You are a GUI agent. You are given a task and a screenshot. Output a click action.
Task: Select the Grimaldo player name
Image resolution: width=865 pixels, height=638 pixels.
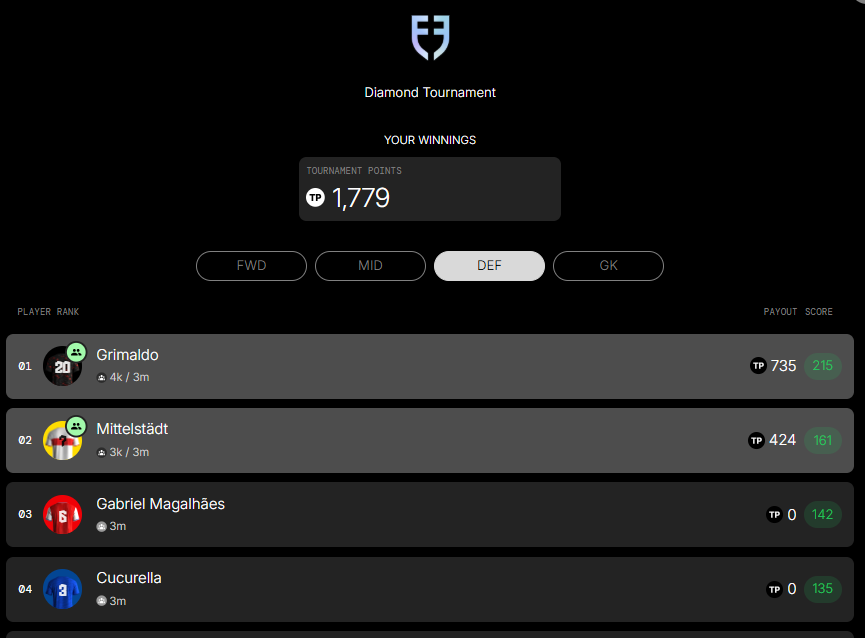tap(127, 355)
